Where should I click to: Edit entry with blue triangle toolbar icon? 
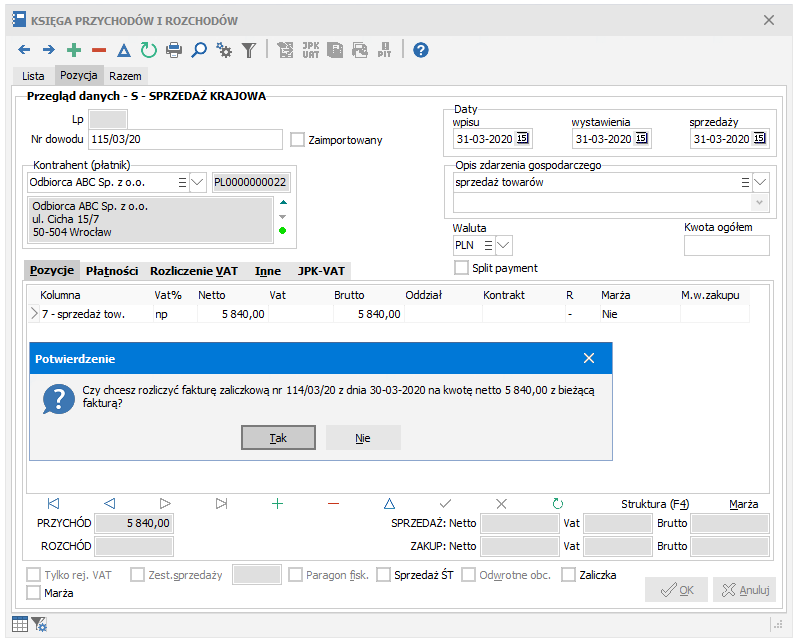click(x=124, y=50)
